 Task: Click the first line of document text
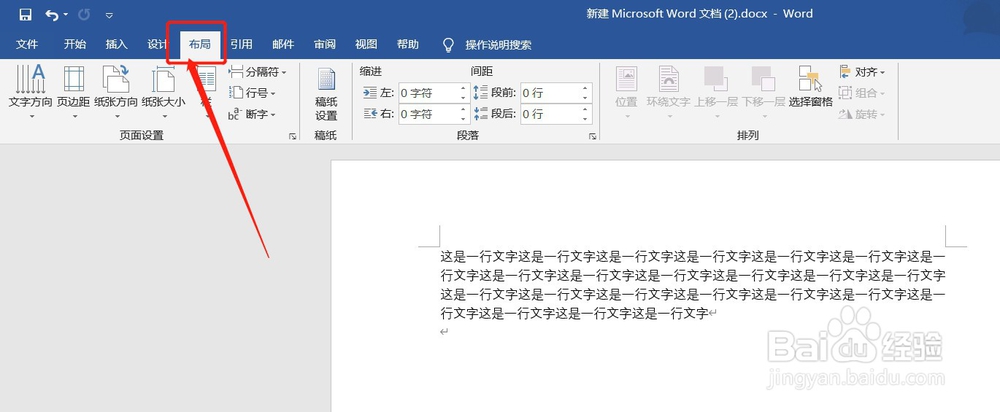(x=693, y=257)
